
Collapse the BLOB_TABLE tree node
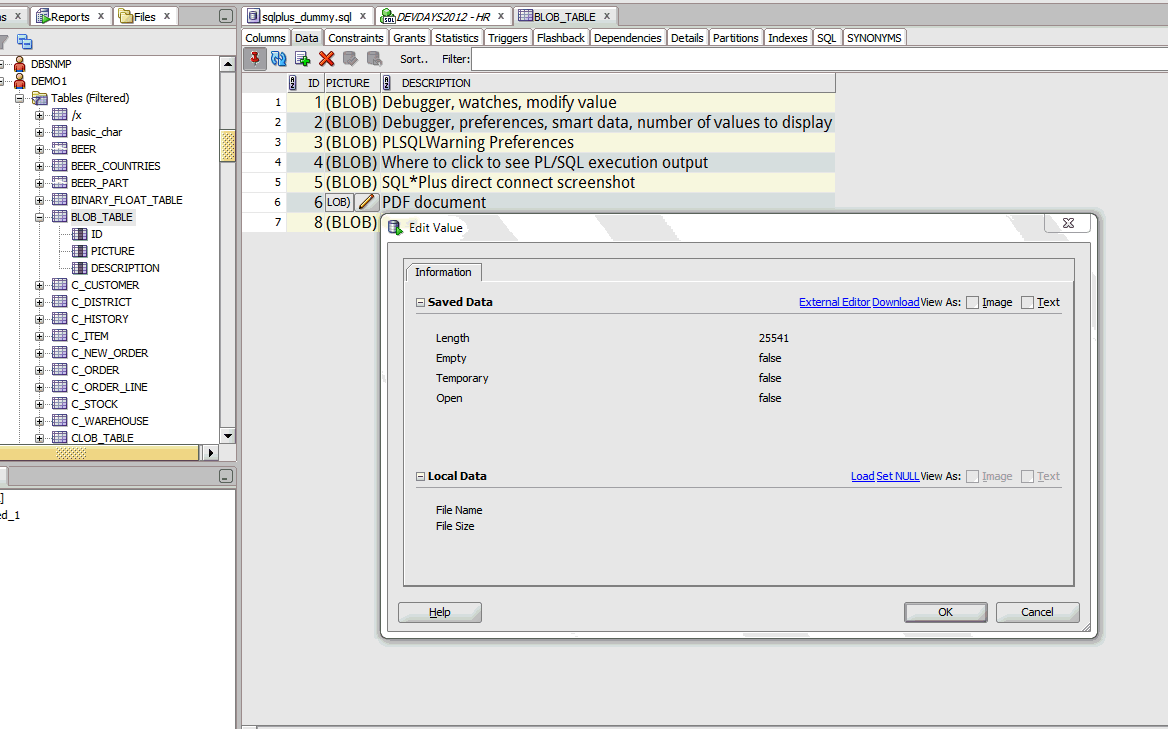tap(40, 217)
